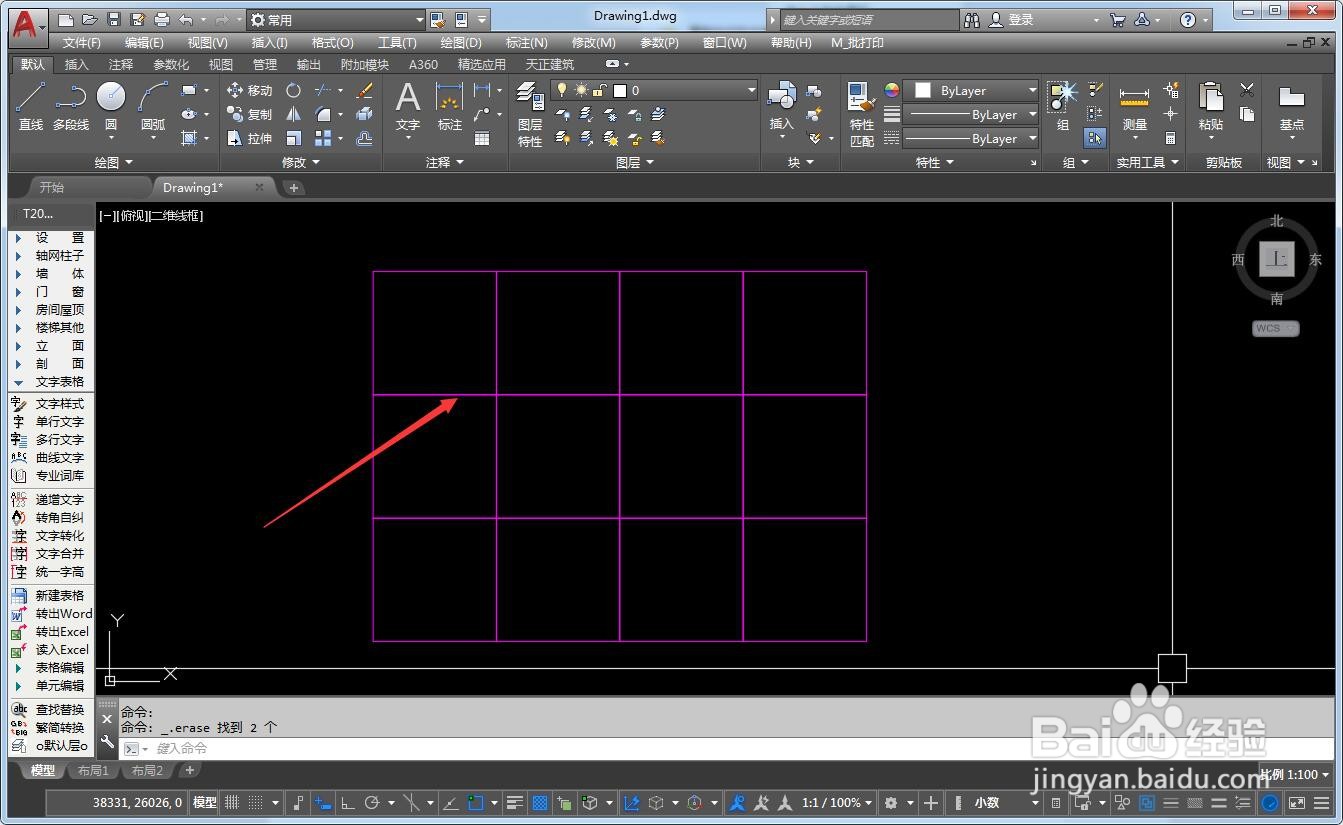
Task: Open Layer Properties (图层特性) manager
Action: point(530,114)
